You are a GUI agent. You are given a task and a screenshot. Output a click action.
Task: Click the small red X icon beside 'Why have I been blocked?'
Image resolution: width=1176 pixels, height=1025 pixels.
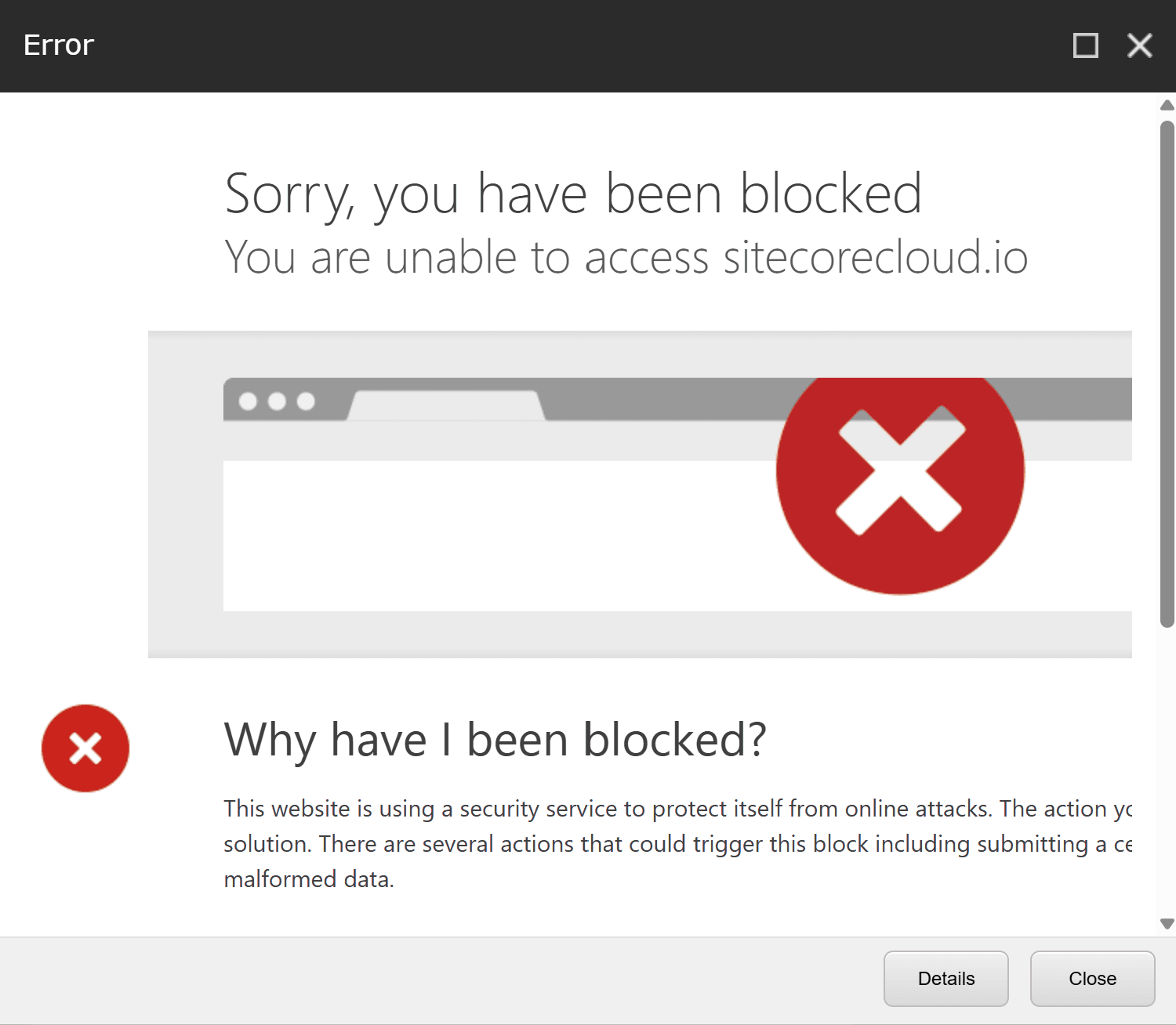point(85,748)
